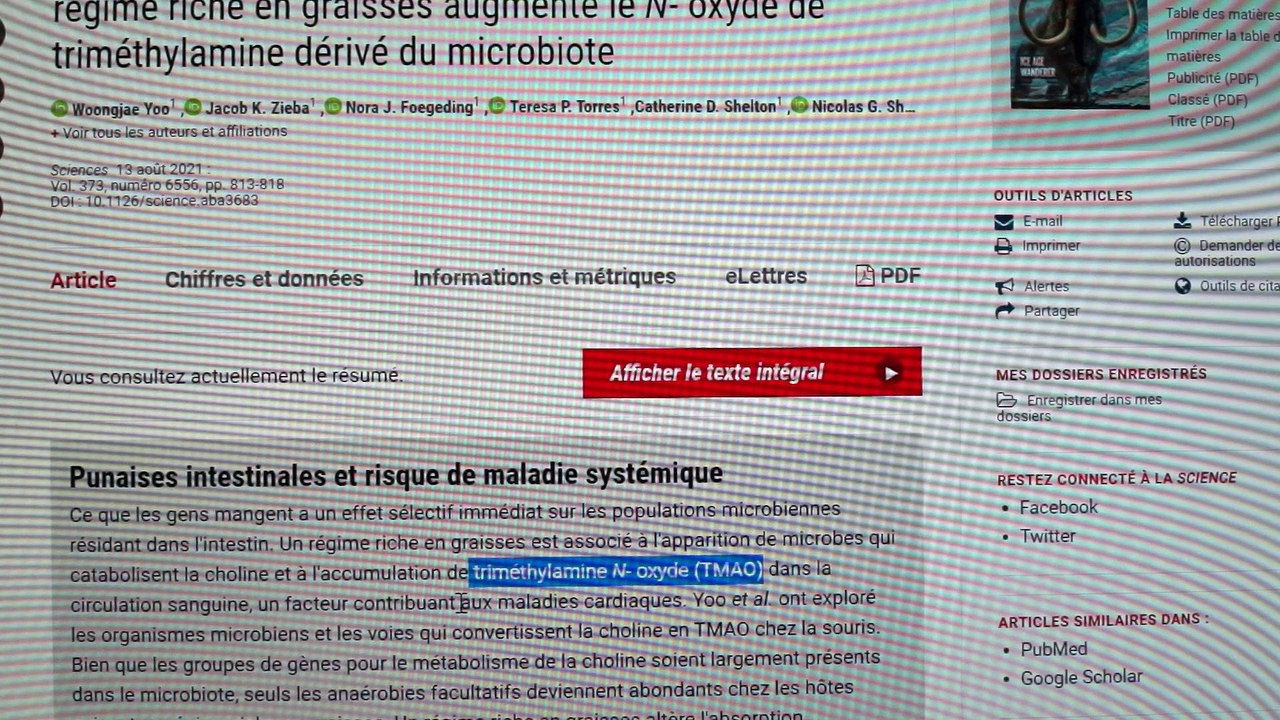Open the Facebook link

(x=1058, y=507)
